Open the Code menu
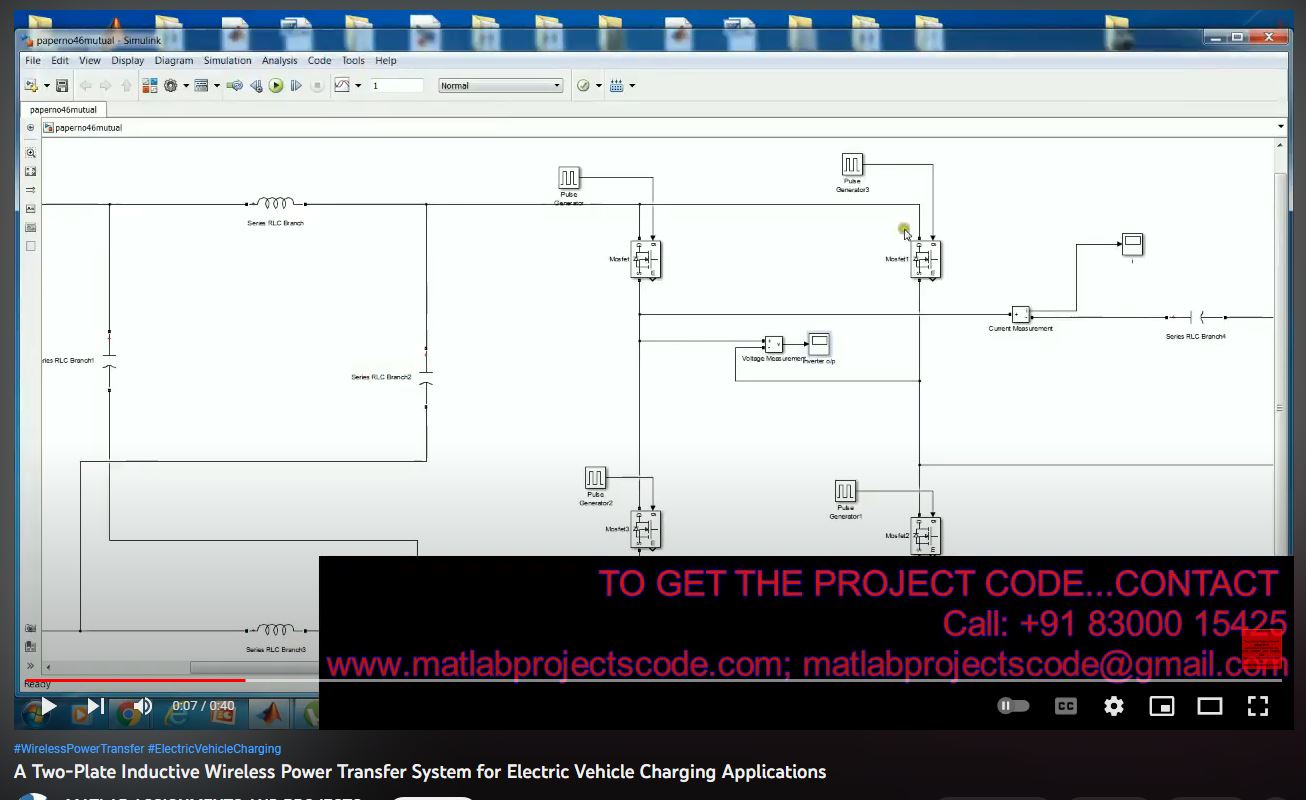Viewport: 1306px width, 800px height. pos(319,61)
